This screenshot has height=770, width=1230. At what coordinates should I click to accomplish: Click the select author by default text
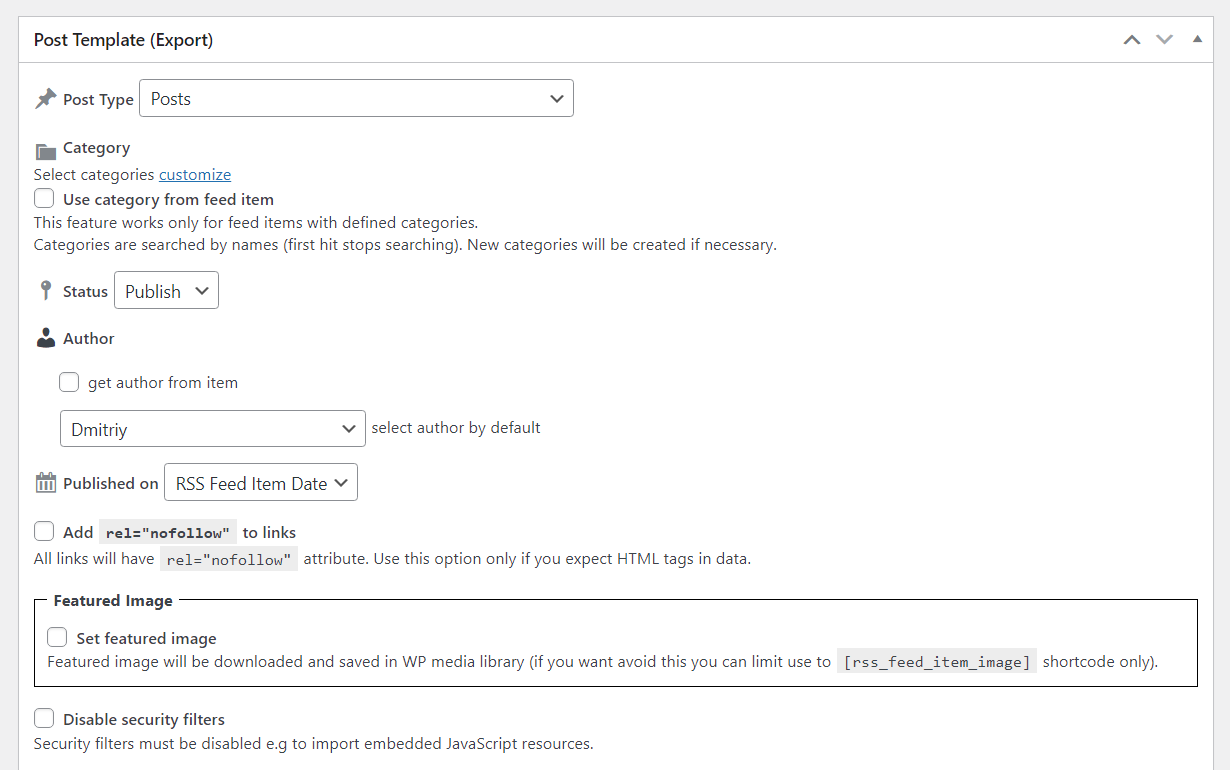pos(456,427)
